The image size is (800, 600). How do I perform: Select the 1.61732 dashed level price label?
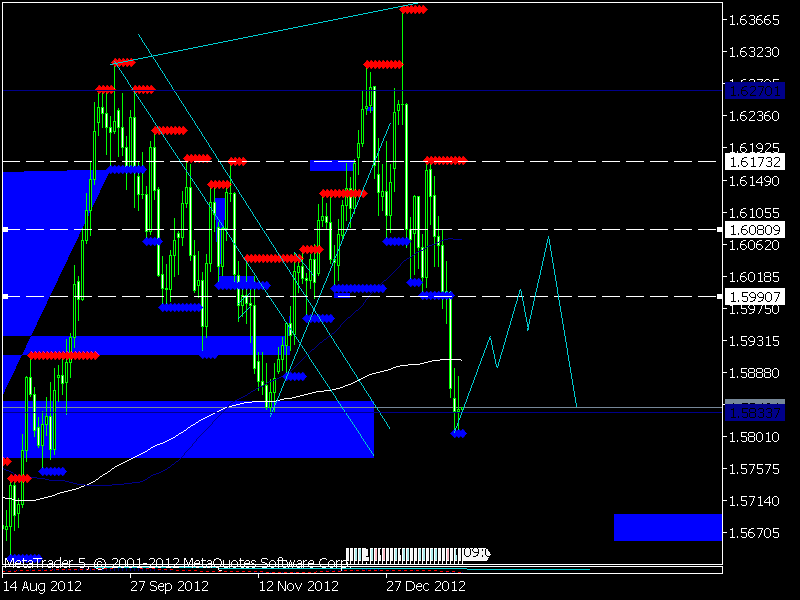[x=755, y=162]
